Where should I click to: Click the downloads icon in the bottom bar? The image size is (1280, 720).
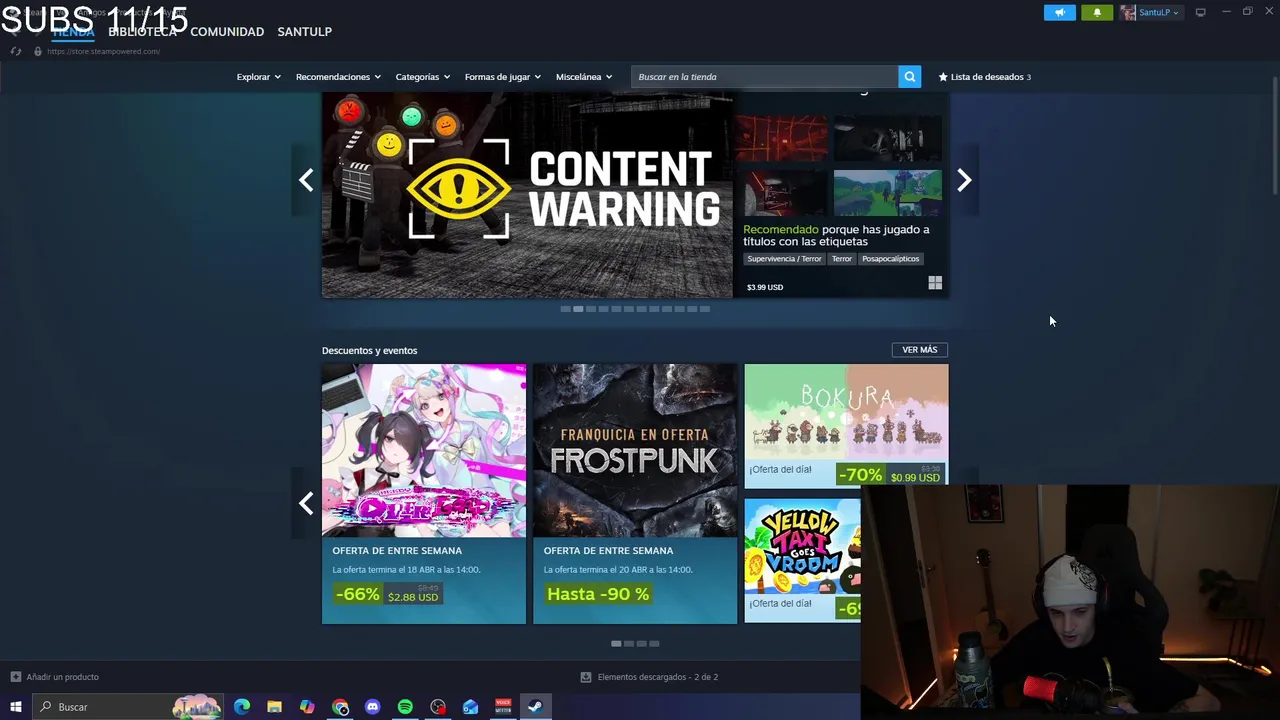[586, 677]
